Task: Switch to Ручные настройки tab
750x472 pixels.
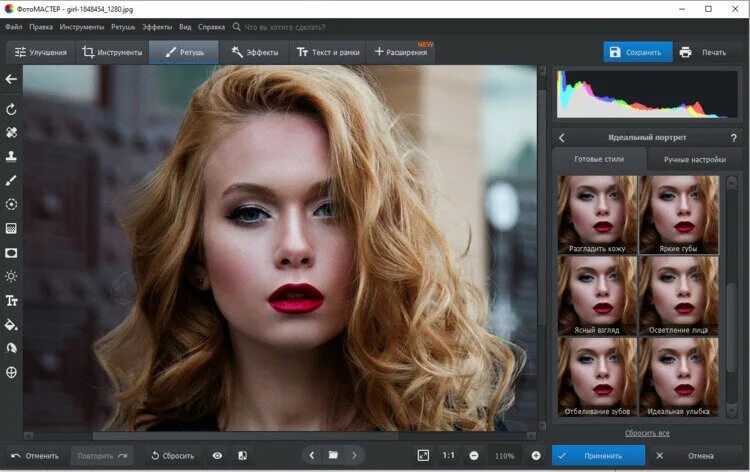Action: pyautogui.click(x=695, y=160)
